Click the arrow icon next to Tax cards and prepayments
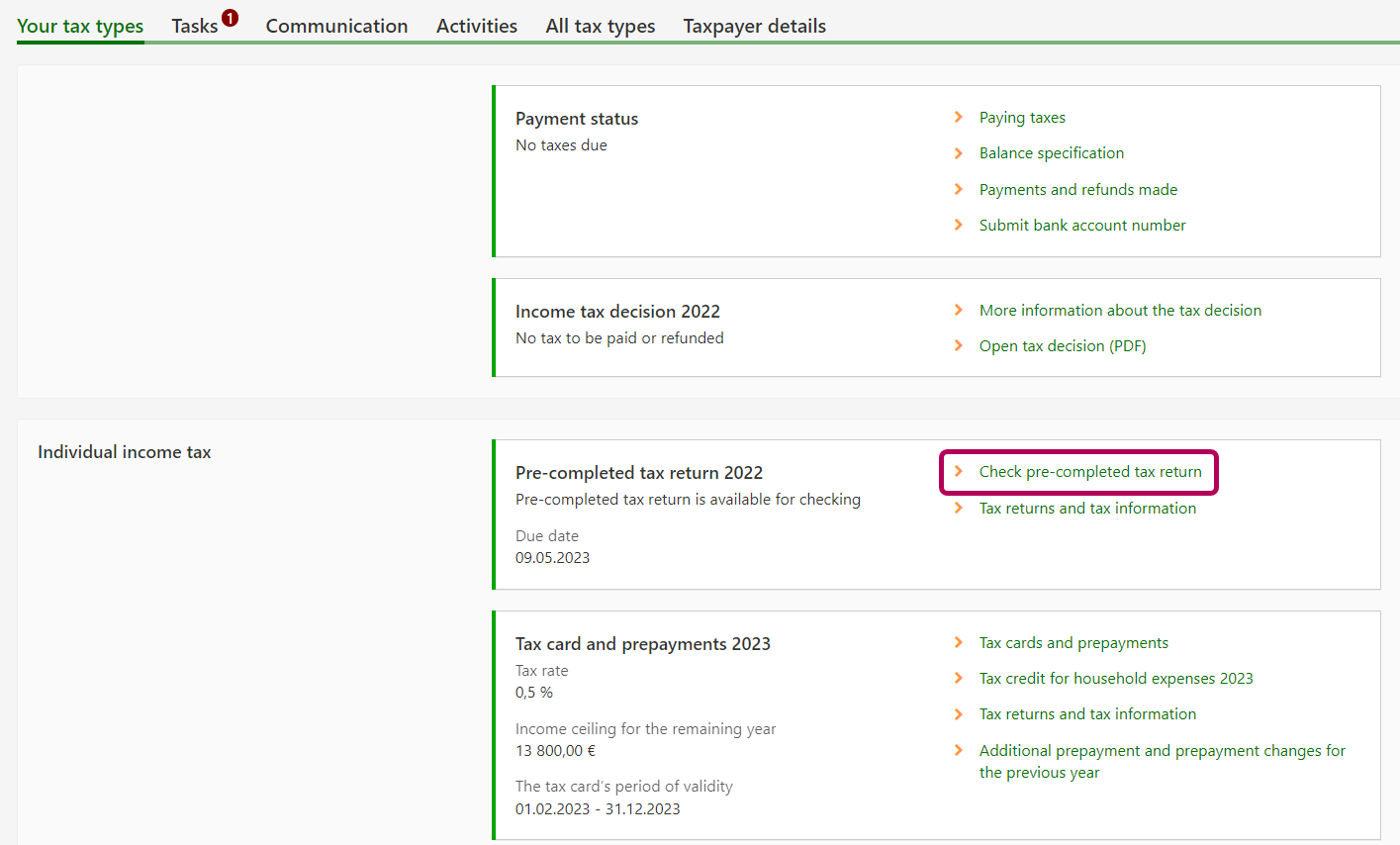The width and height of the screenshot is (1400, 845). 958,642
